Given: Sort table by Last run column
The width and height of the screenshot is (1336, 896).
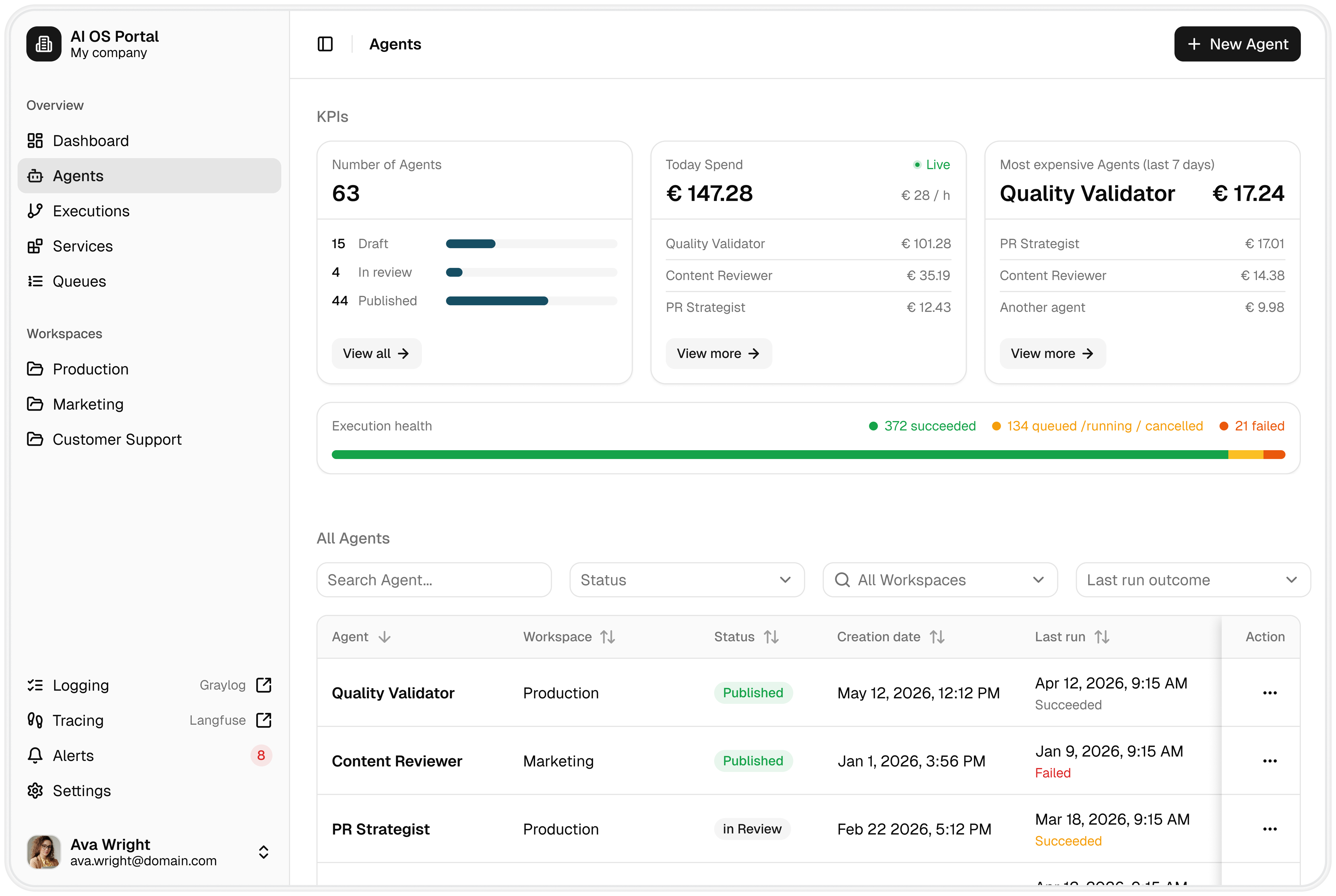Looking at the screenshot, I should (x=1102, y=637).
